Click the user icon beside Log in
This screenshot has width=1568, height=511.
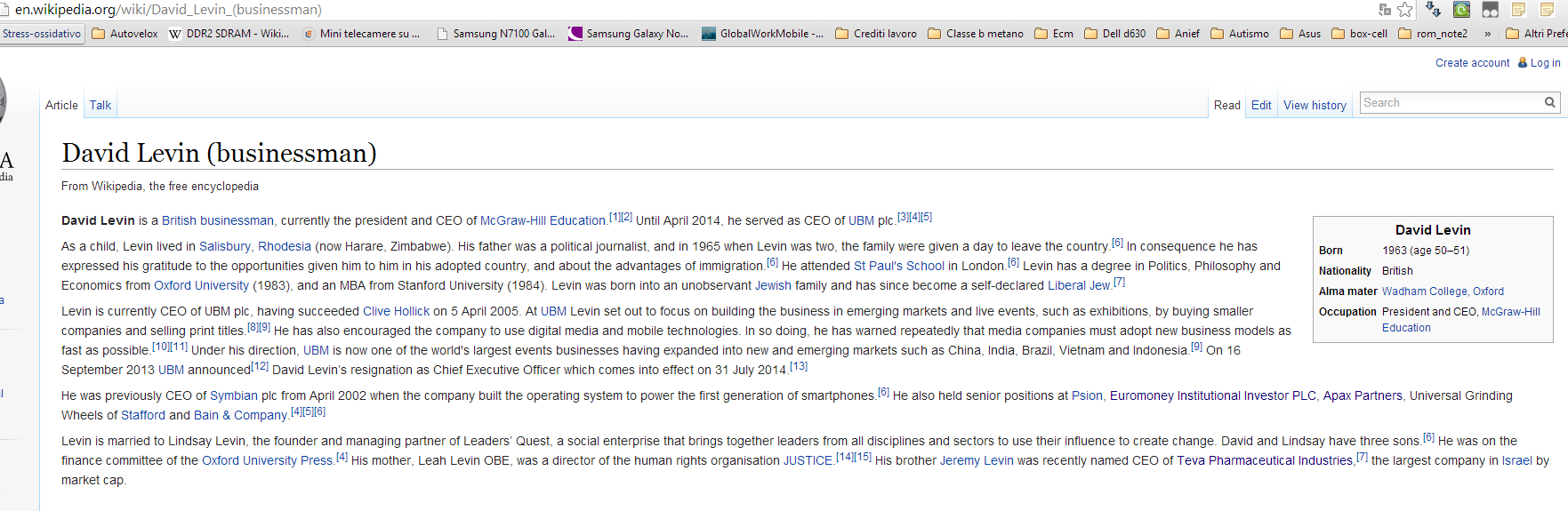click(1522, 63)
